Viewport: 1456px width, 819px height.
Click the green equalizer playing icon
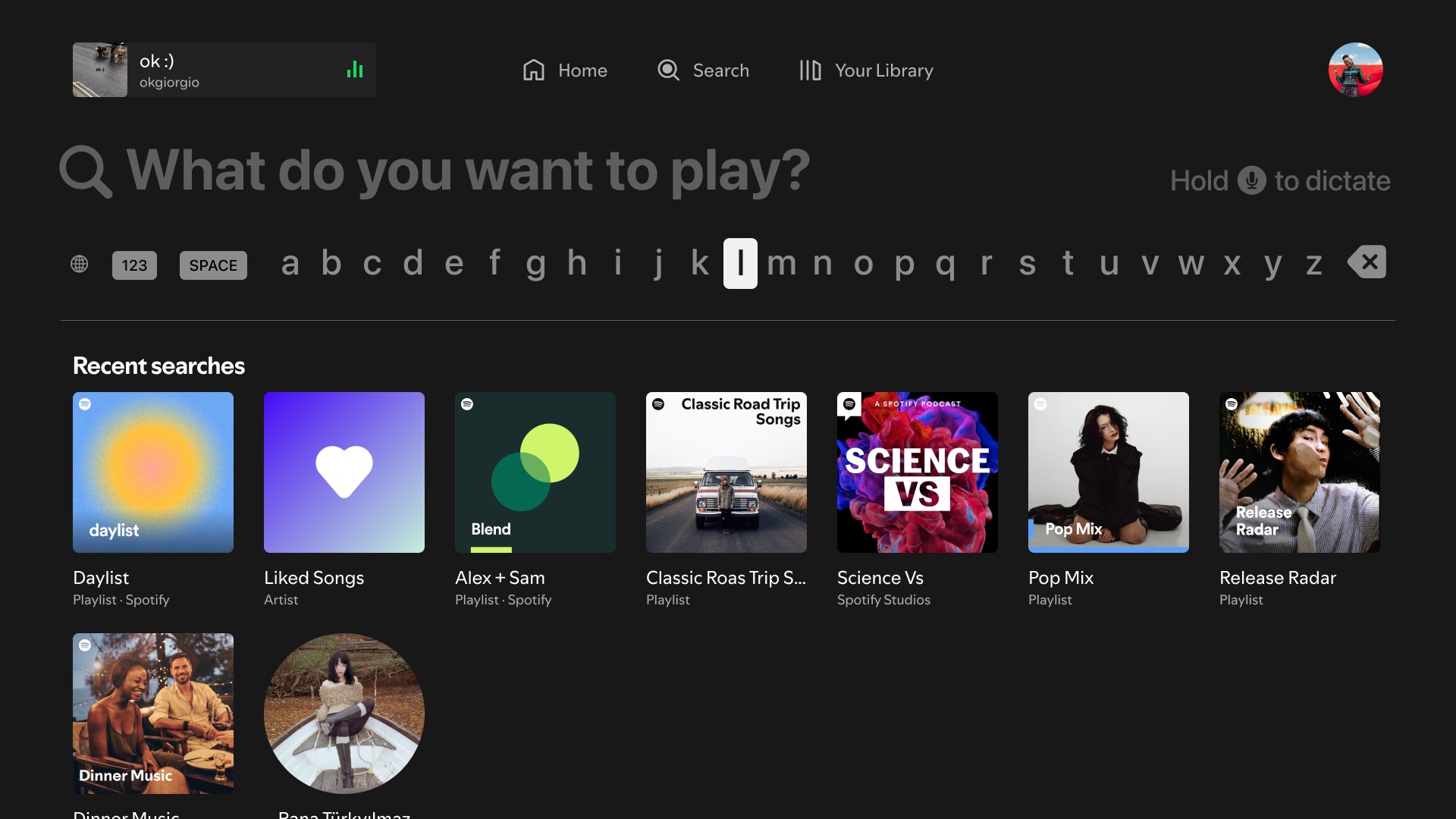[355, 70]
